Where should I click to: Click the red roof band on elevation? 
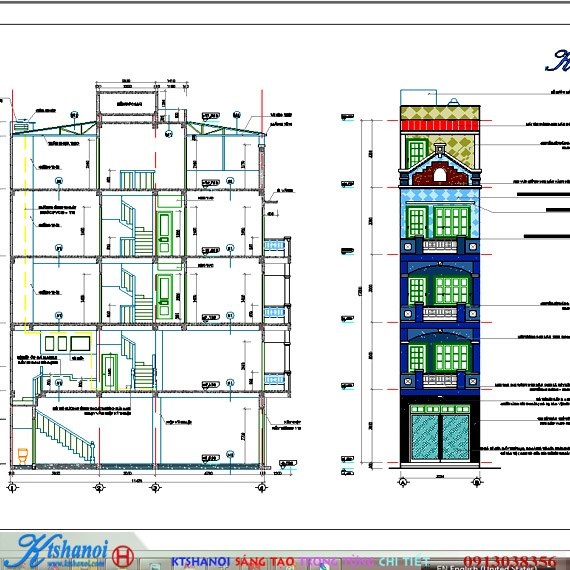pyautogui.click(x=440, y=125)
